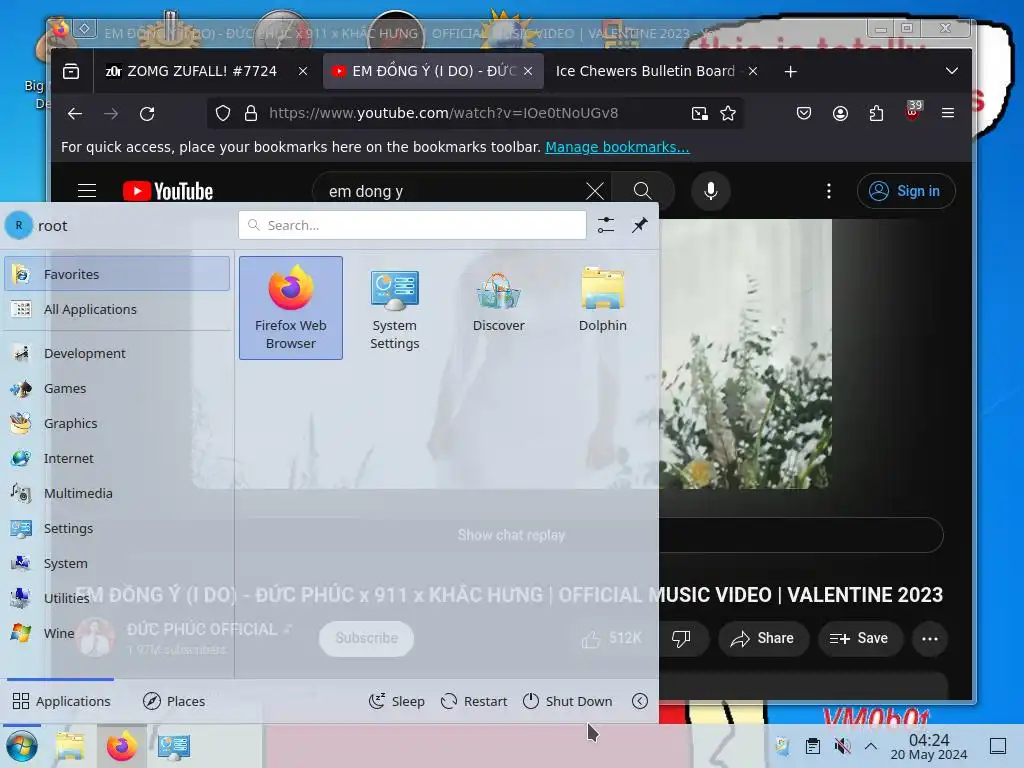
Task: Click the launcher Search field
Action: click(x=412, y=225)
